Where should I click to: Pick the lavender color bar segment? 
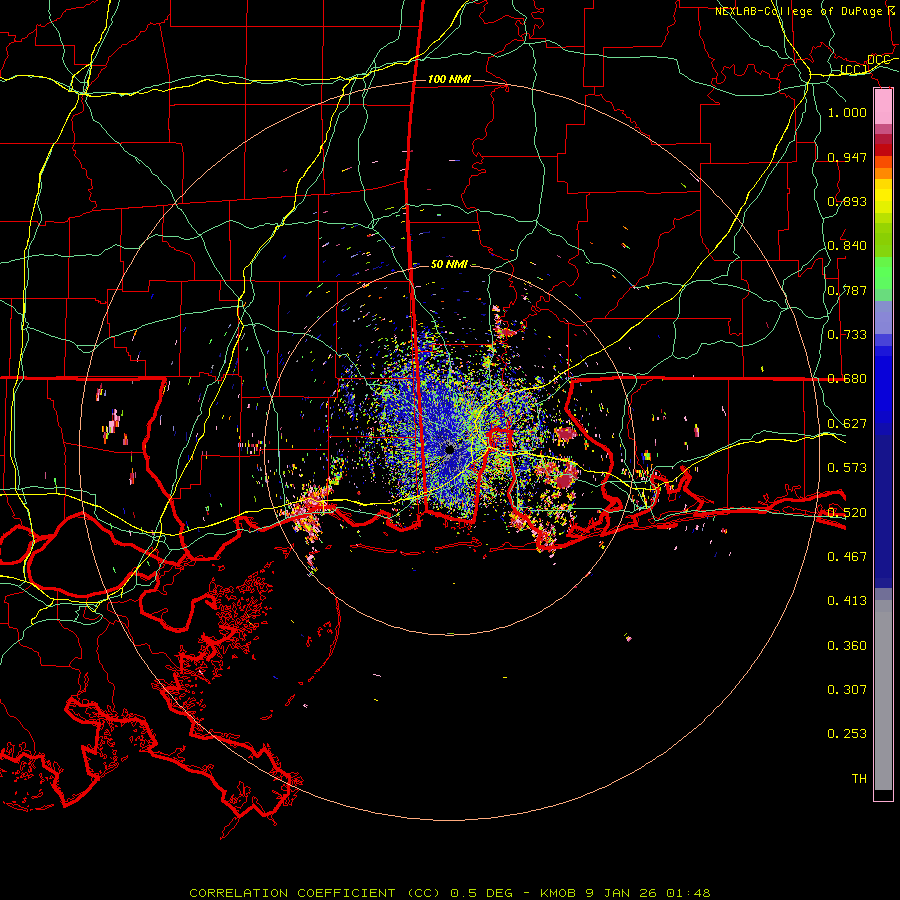883,317
